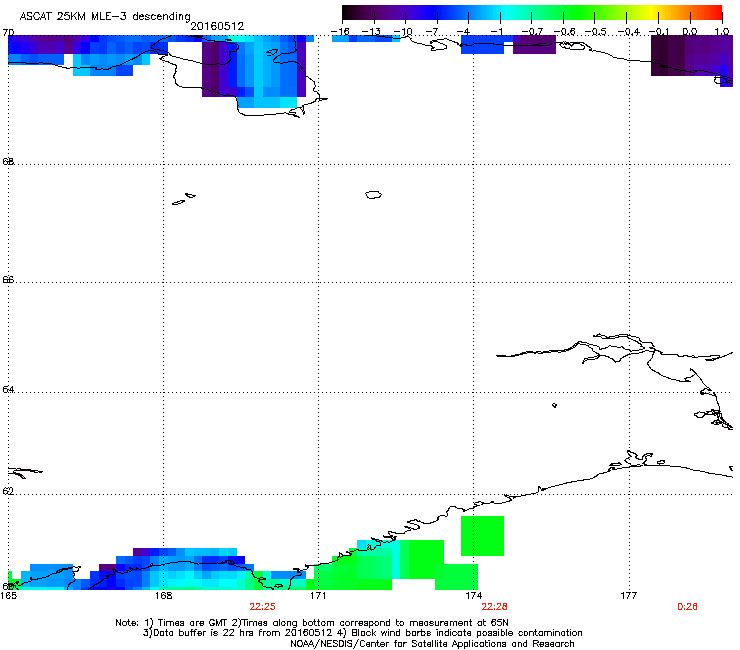Click the -16 label on the color scale
740x650 pixels.
[340, 32]
